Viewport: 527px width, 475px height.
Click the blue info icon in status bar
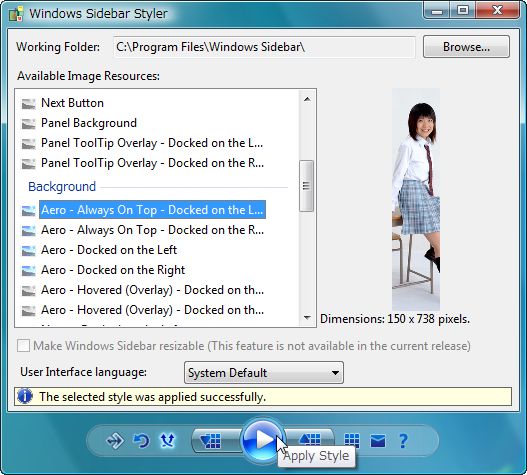point(25,396)
